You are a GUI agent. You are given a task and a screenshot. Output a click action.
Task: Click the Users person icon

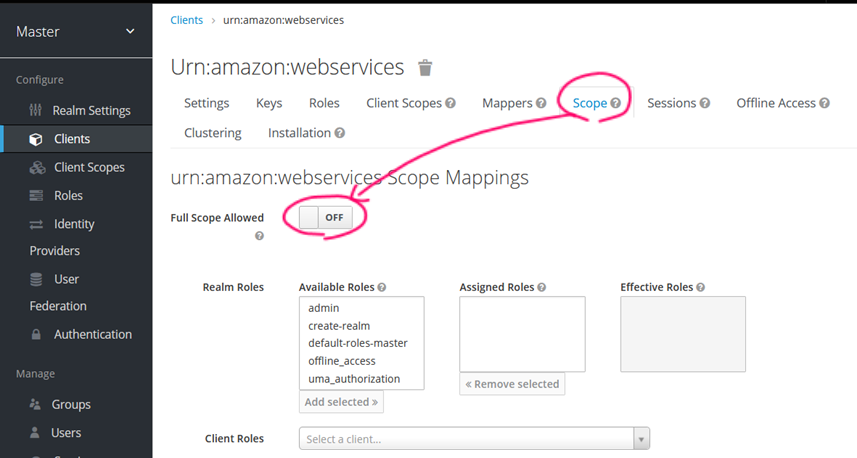(x=34, y=433)
